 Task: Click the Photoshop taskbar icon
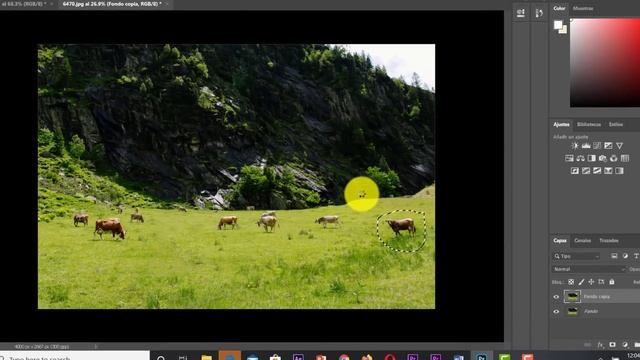click(482, 357)
